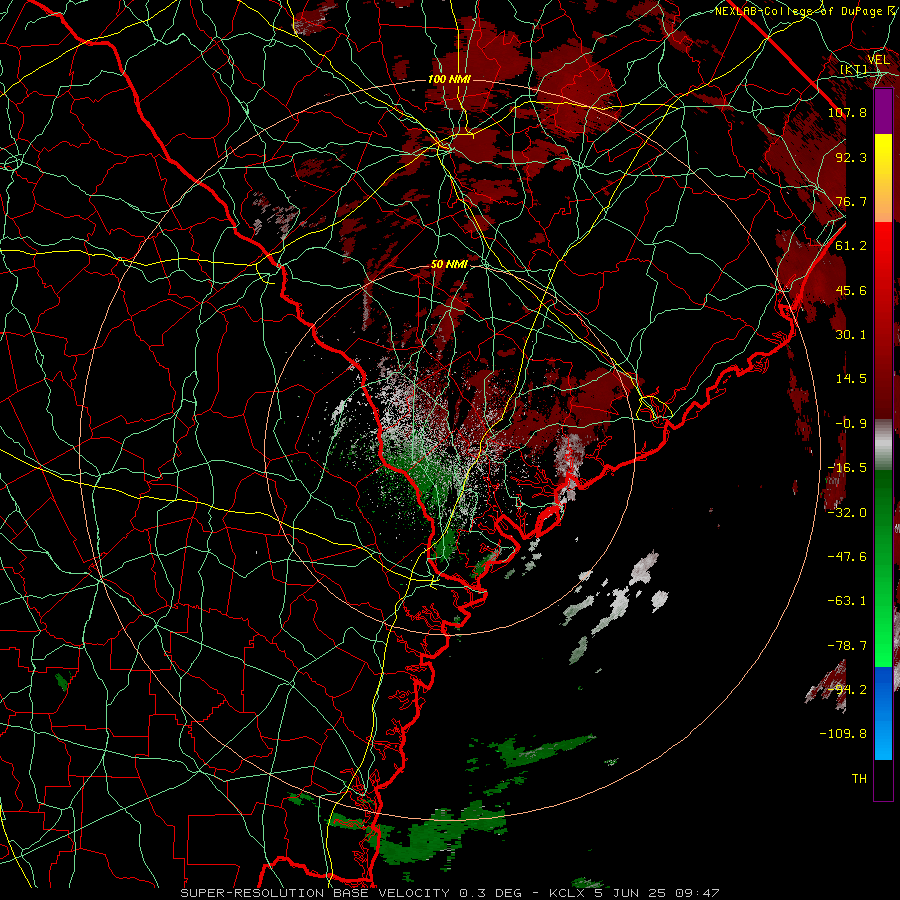Click the 61.2 legend value

coord(851,246)
